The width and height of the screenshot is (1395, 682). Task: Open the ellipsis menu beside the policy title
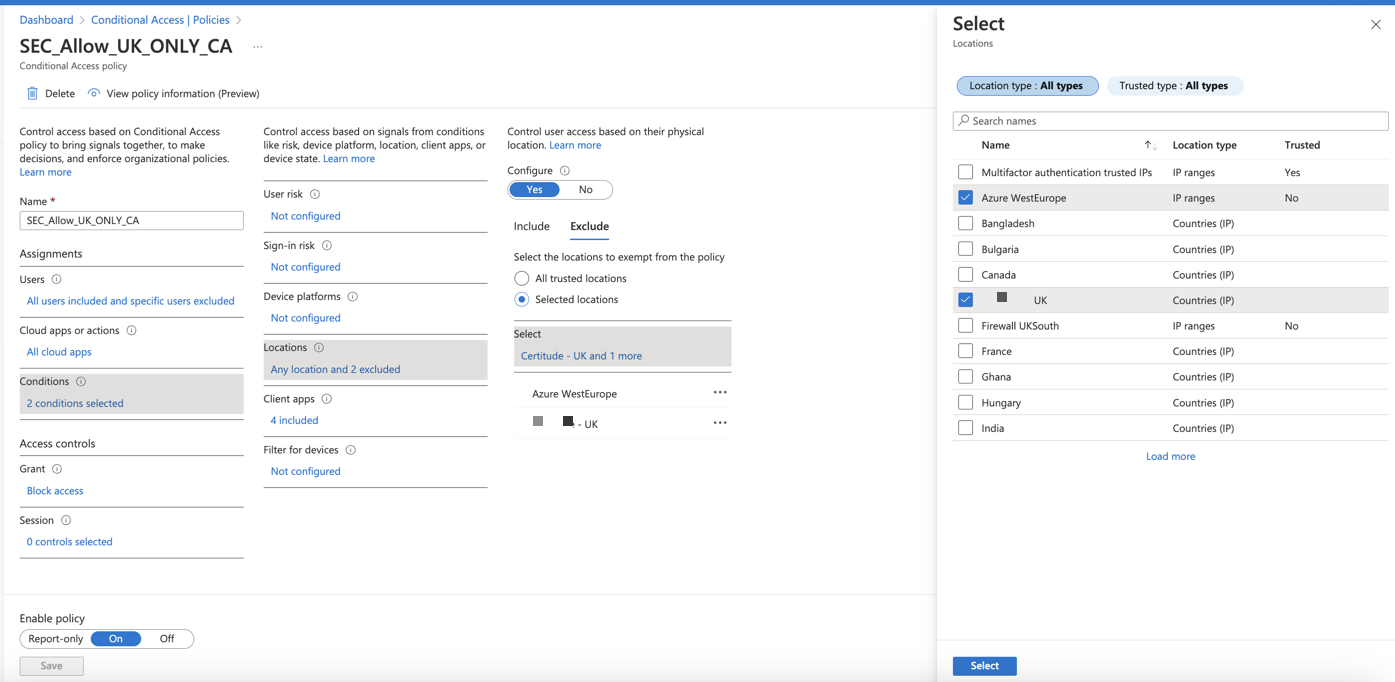258,47
